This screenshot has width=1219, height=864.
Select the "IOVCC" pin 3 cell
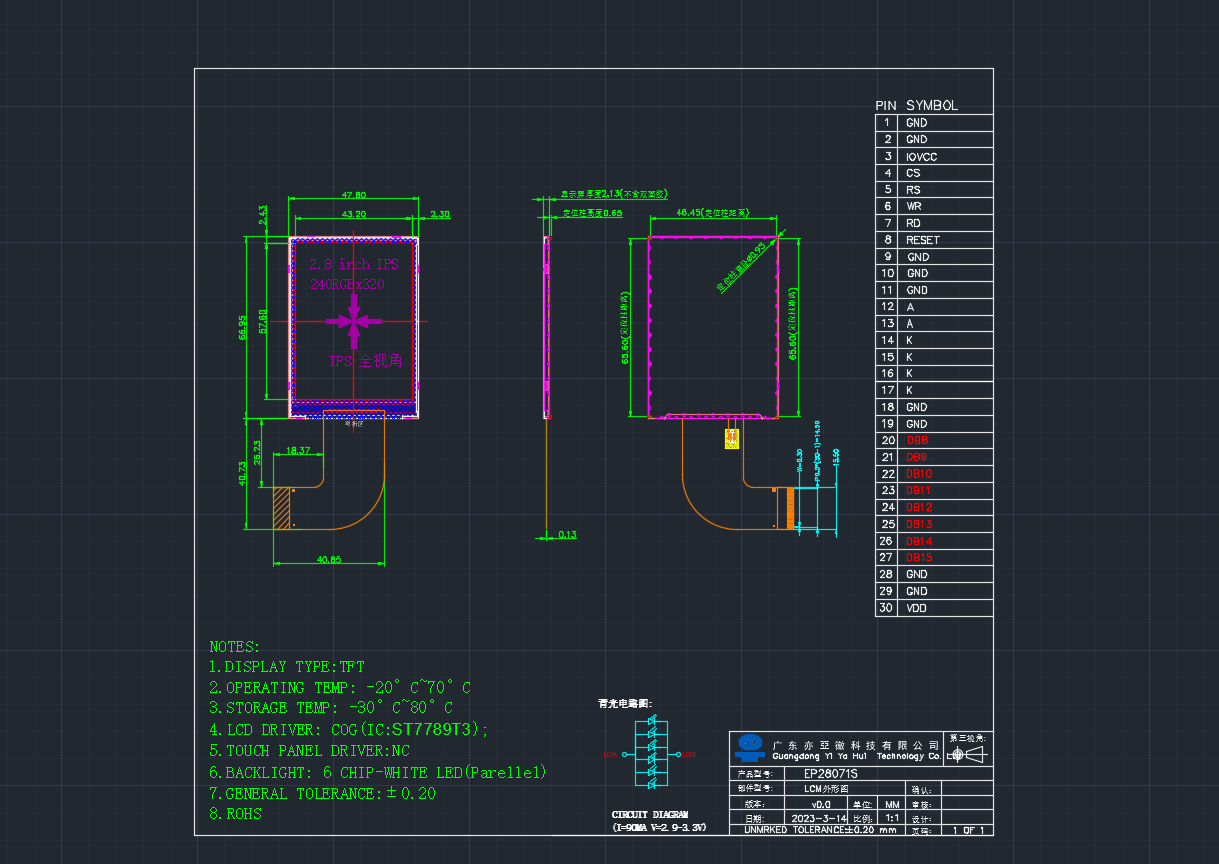click(946, 156)
